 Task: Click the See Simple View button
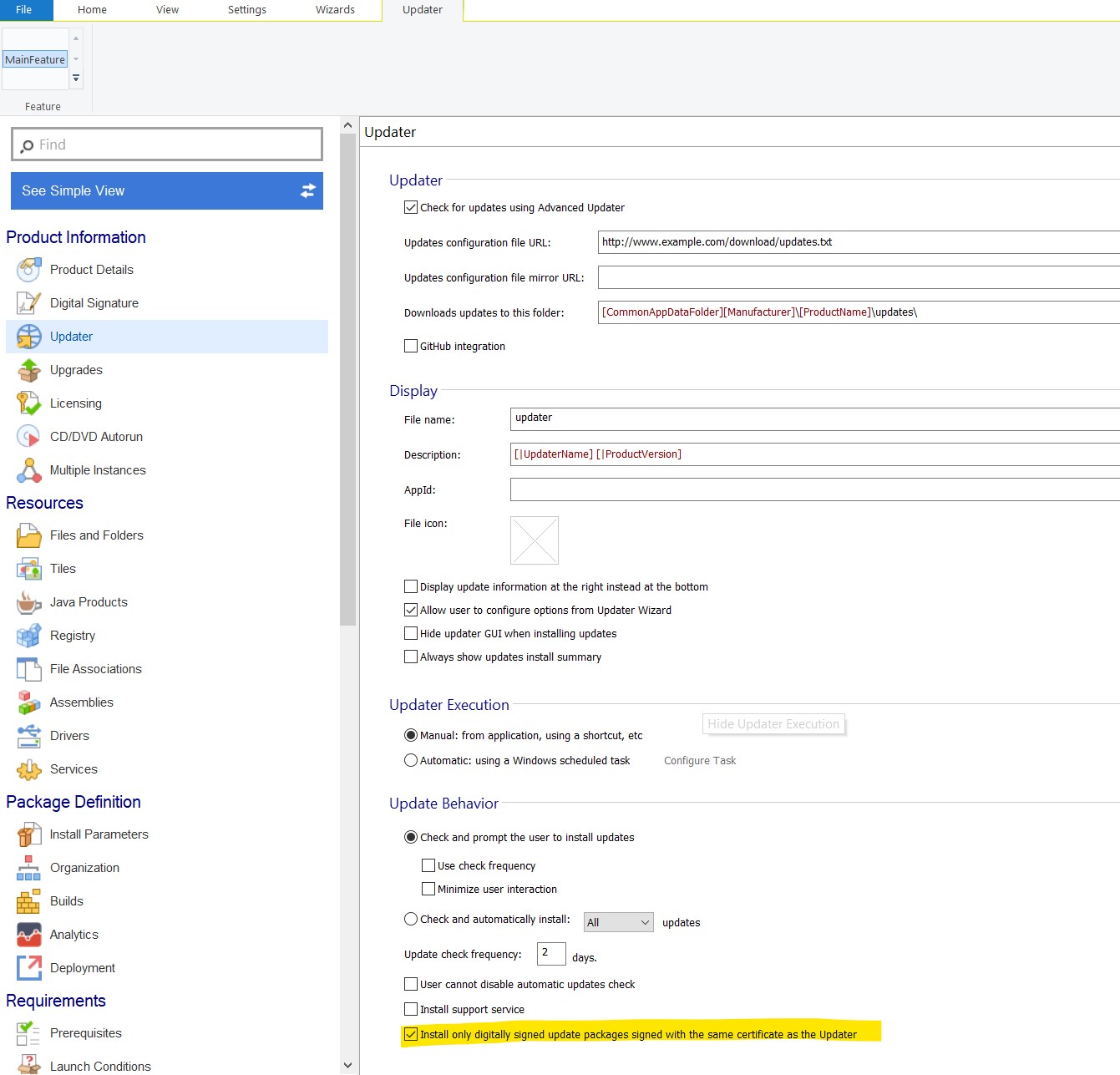pos(166,190)
